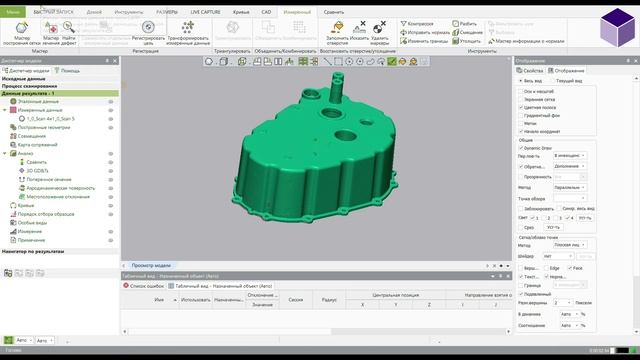Click the table horizontal scrollbar

pyautogui.click(x=316, y=331)
